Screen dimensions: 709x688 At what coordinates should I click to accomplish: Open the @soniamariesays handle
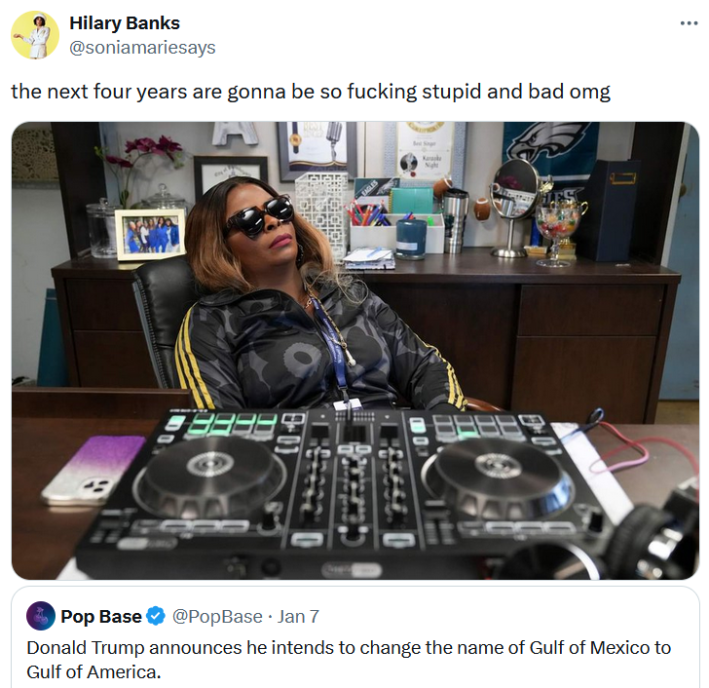point(142,47)
